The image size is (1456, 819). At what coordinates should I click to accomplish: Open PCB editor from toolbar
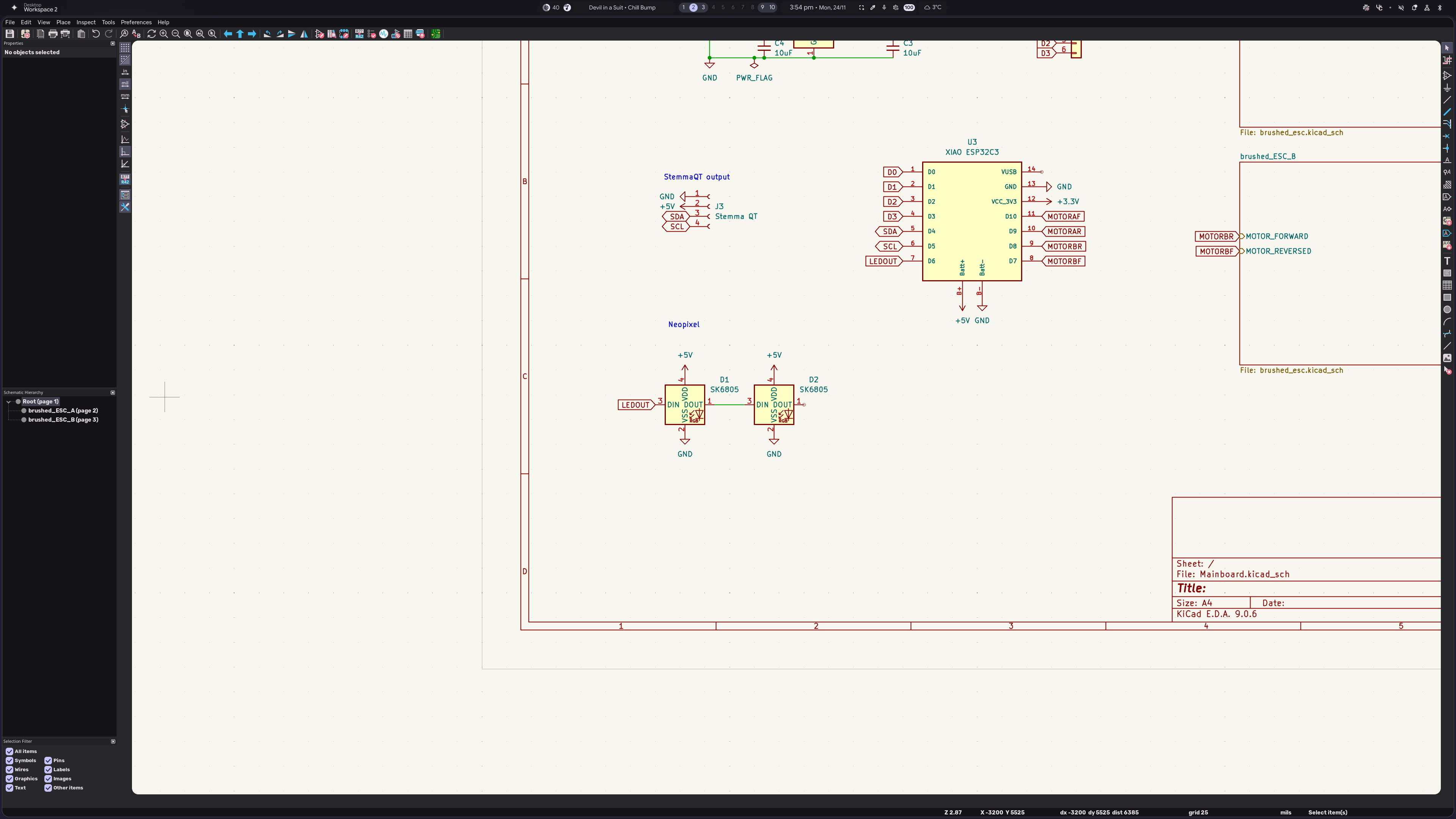point(436,34)
